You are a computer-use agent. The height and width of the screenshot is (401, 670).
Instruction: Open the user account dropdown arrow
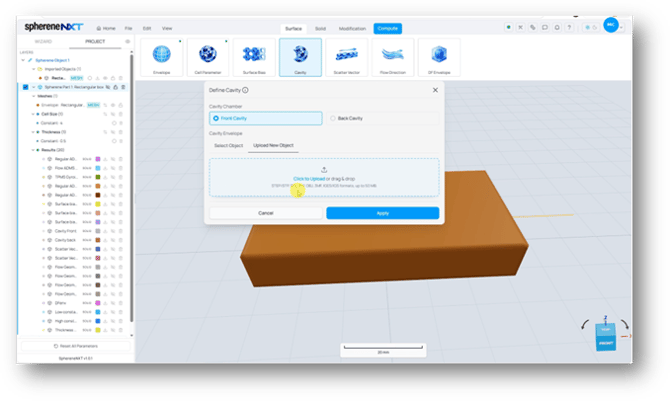point(622,27)
